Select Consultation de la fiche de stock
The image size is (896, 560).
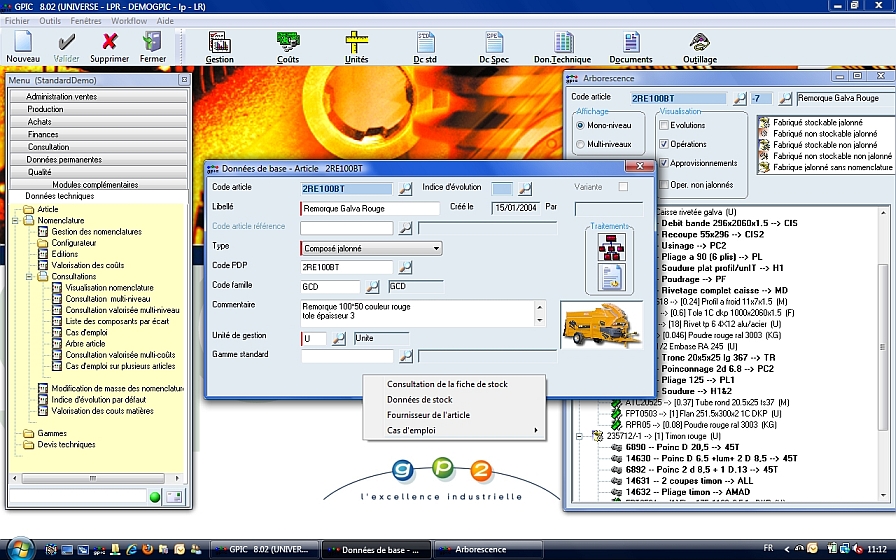click(x=447, y=384)
